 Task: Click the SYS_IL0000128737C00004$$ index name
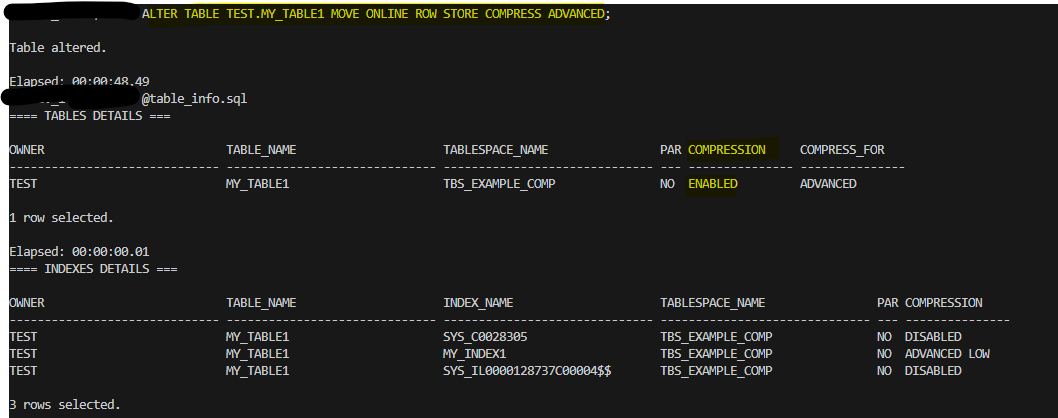tap(527, 370)
